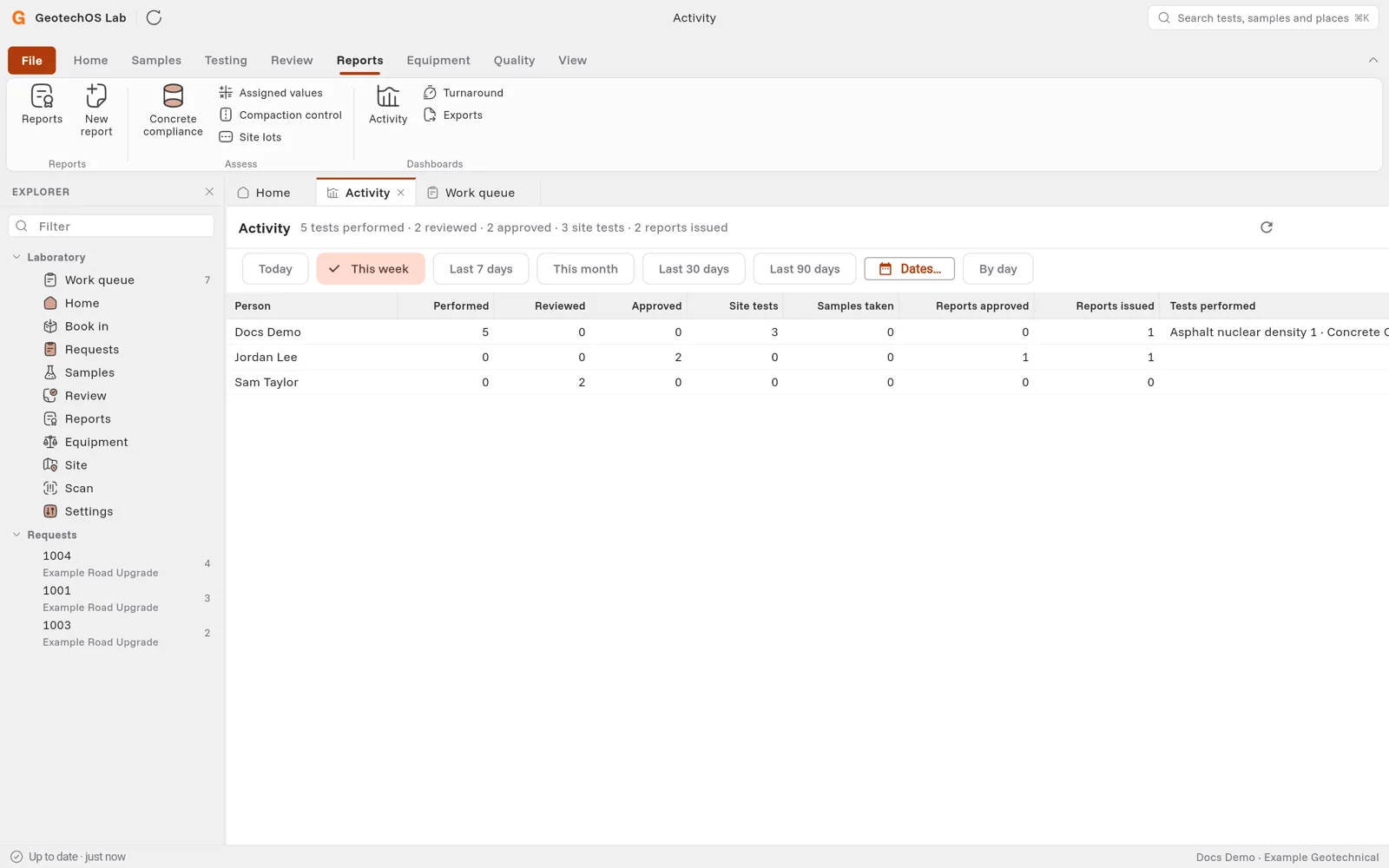
Task: Open Compaction control assessment
Action: (x=280, y=115)
